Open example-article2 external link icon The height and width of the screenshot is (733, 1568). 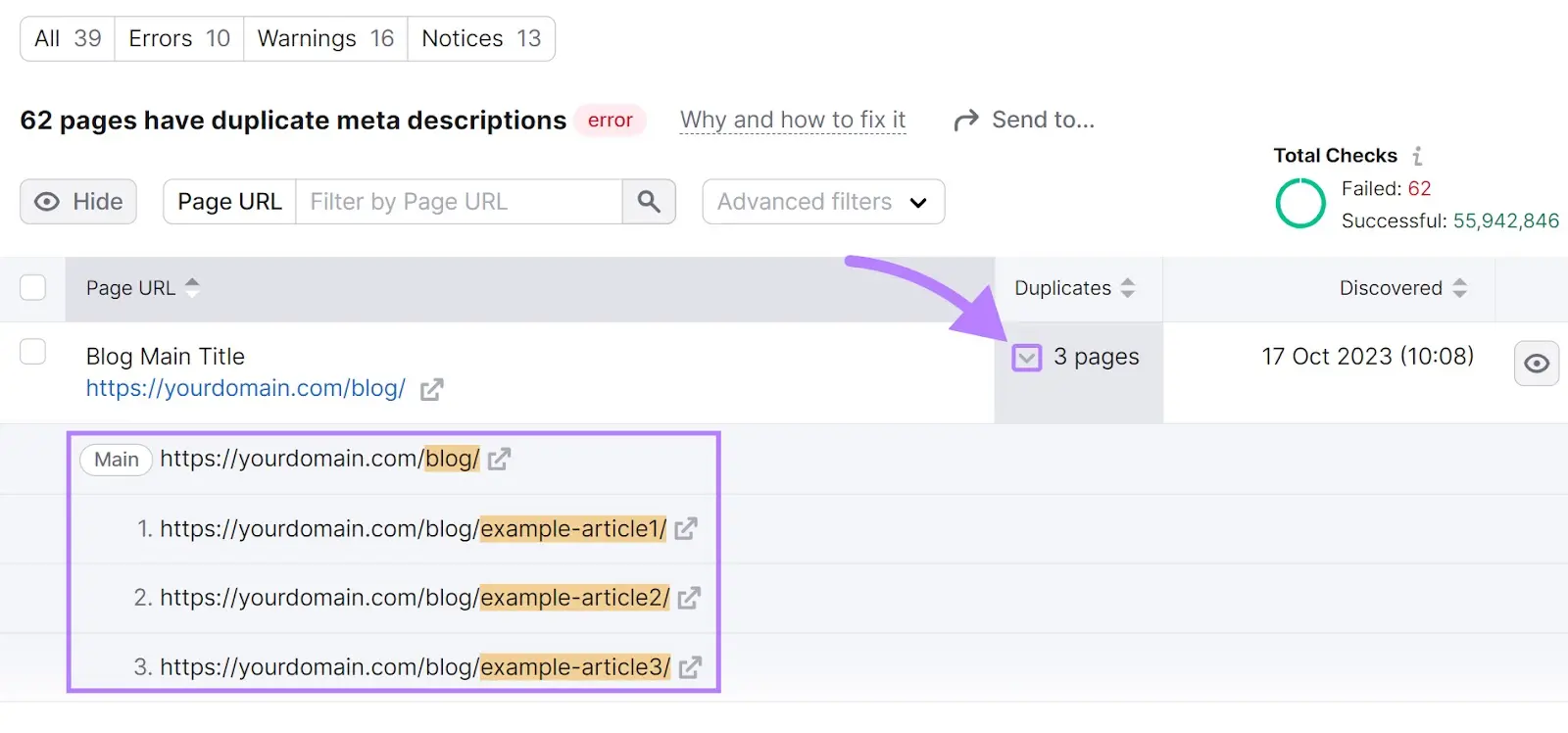pos(689,598)
